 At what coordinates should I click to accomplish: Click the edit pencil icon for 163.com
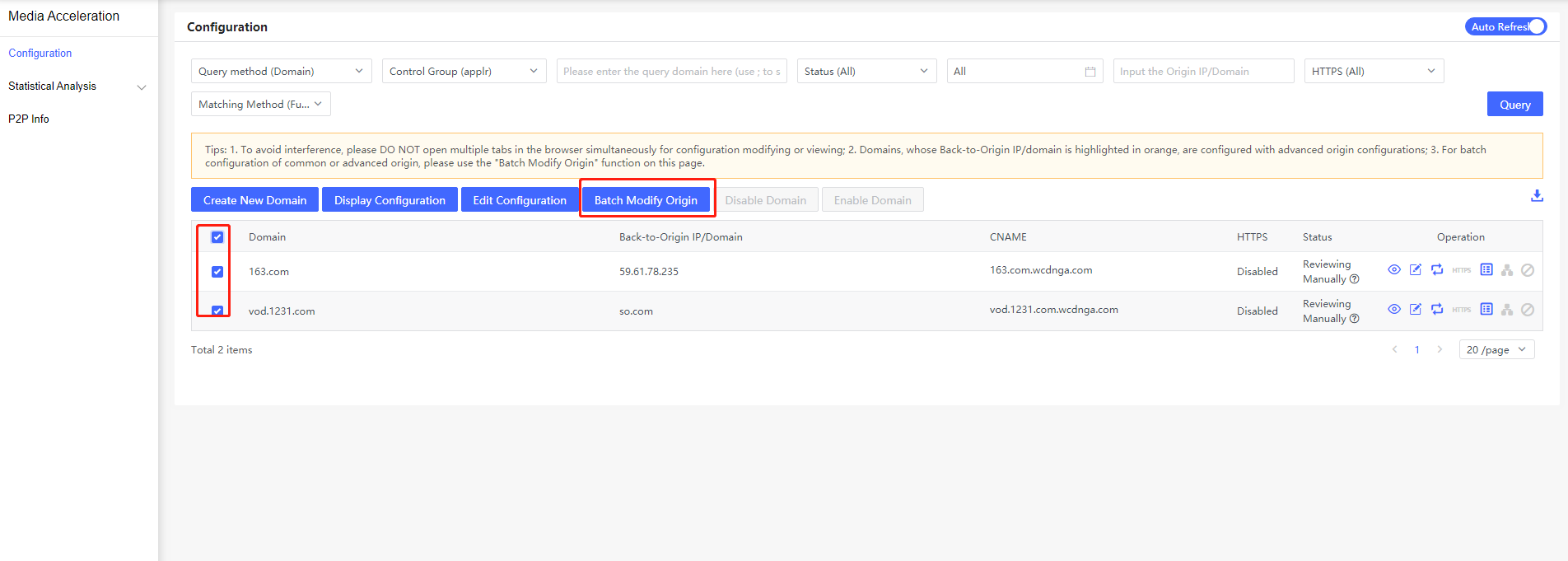click(1416, 270)
